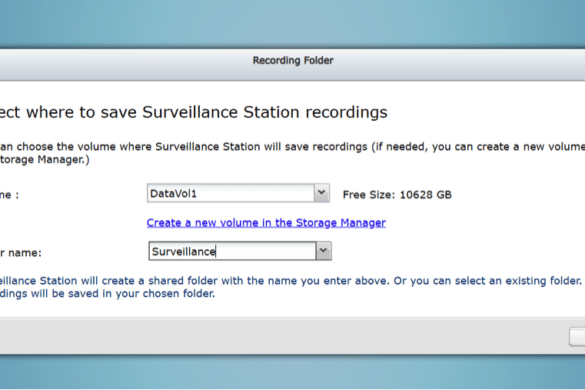Click the blue desktop background below the dialog
The image size is (585, 390).
point(292,373)
